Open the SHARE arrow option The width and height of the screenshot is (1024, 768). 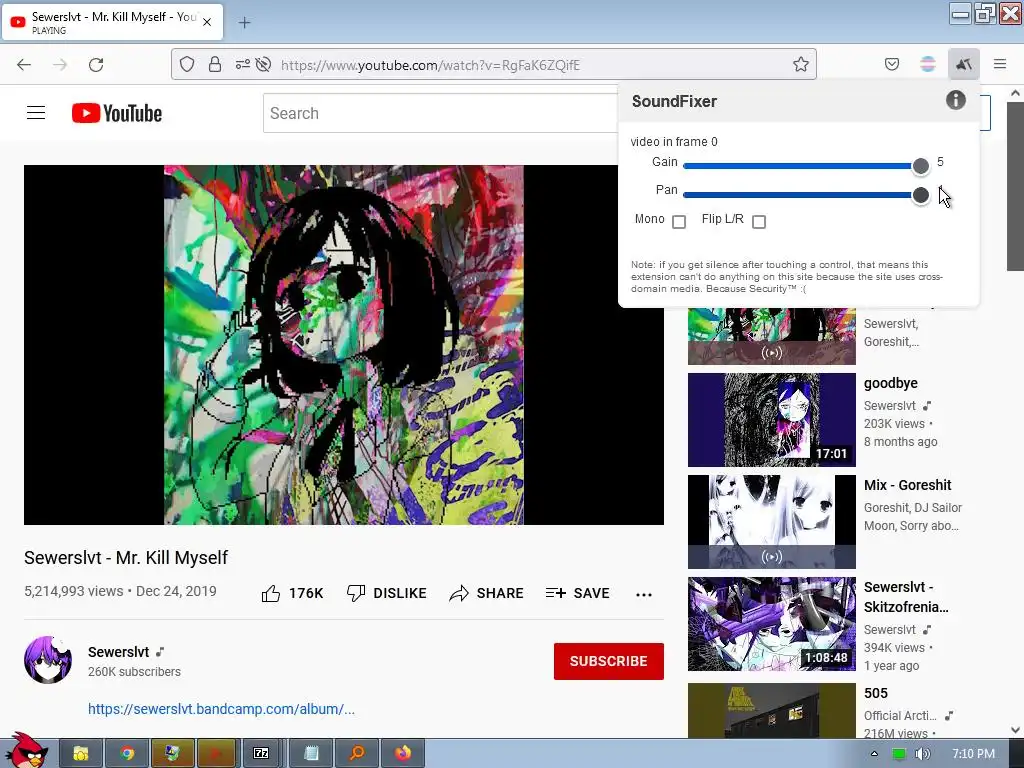point(487,593)
